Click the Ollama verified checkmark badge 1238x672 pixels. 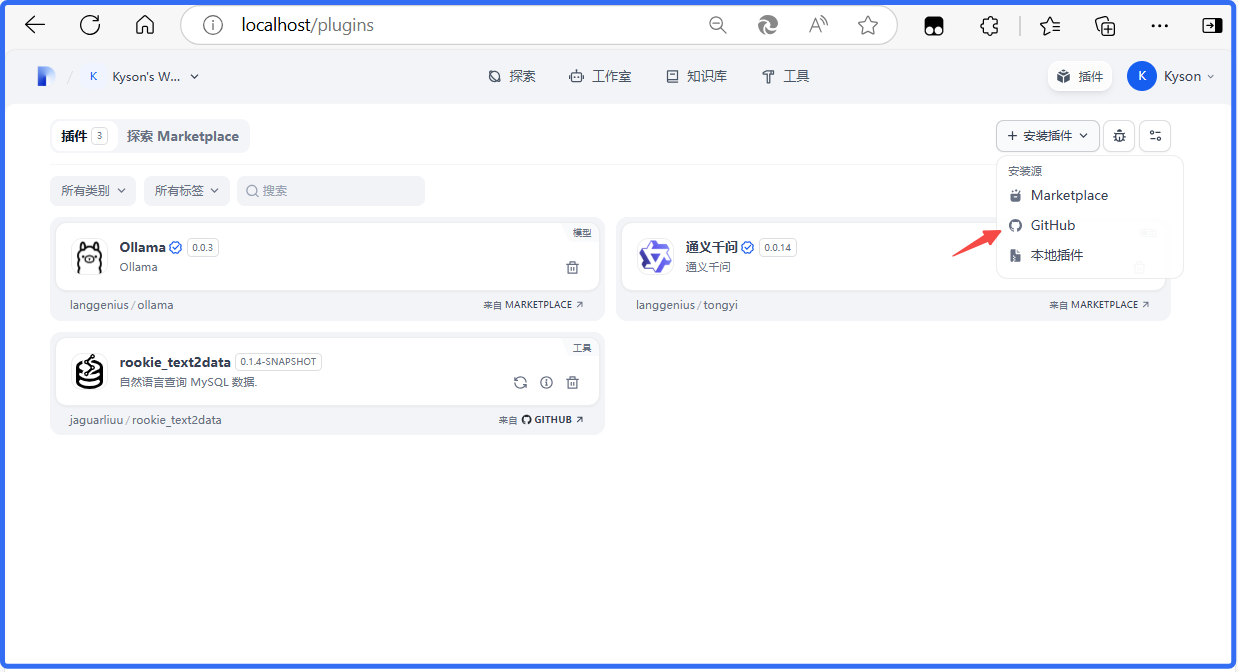(176, 248)
